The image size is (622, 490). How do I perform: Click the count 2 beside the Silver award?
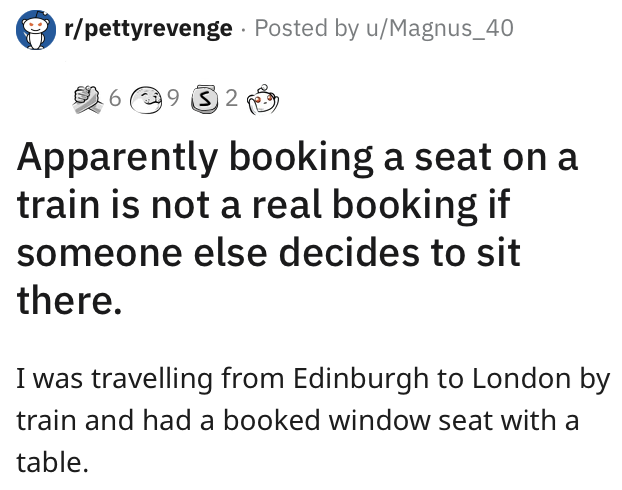click(231, 98)
